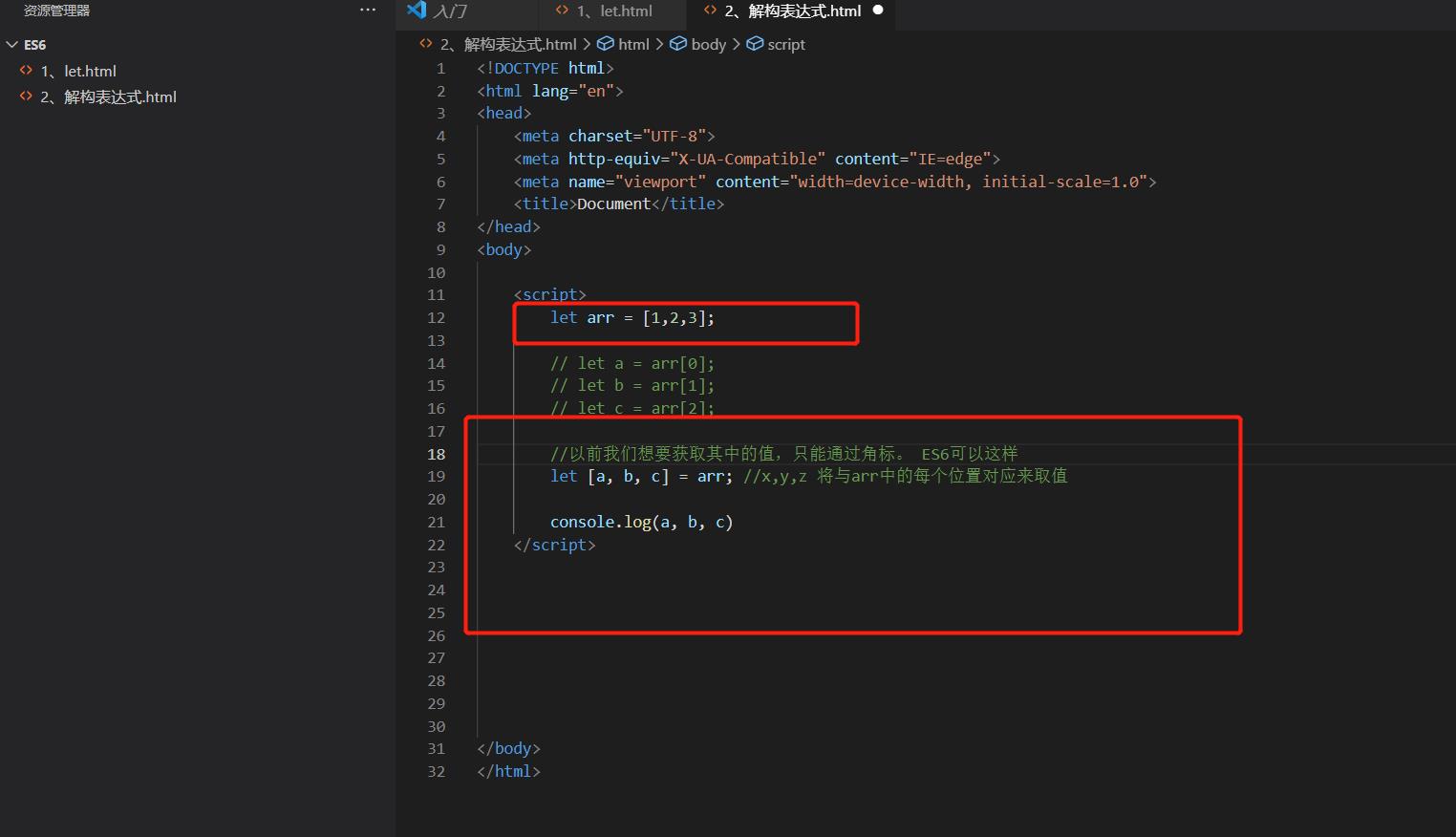Click the closing </html> tag
This screenshot has width=1456, height=837.
[509, 771]
